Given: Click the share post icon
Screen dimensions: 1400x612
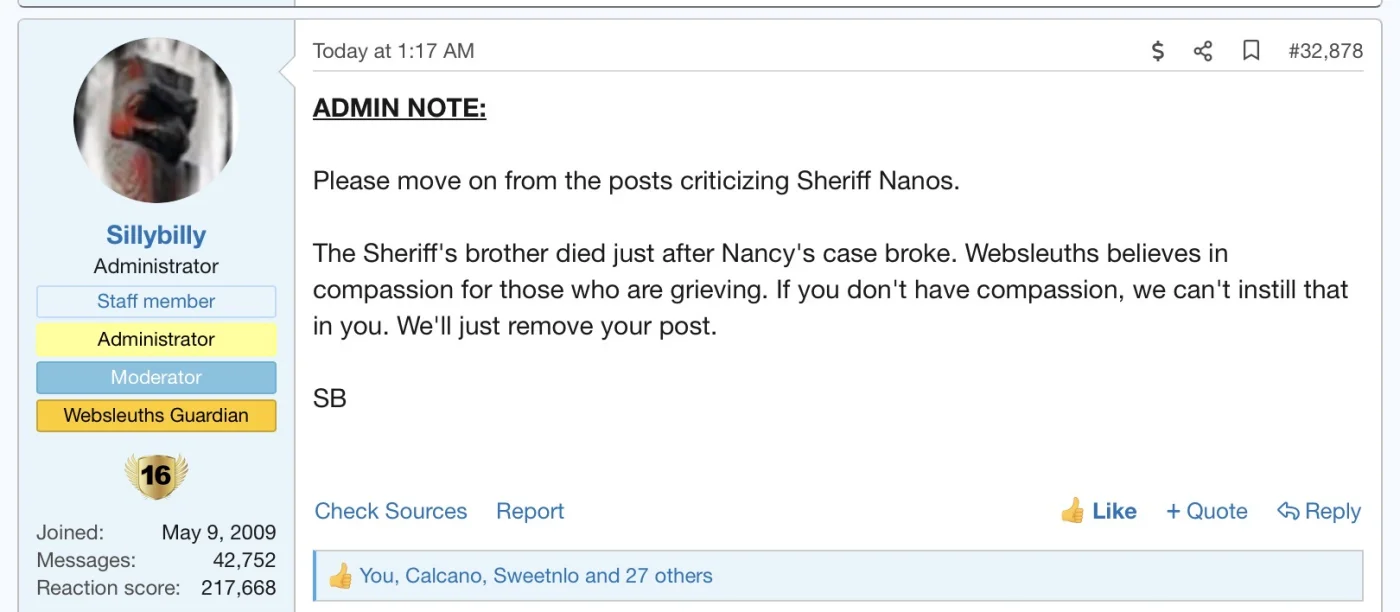Looking at the screenshot, I should [1203, 51].
